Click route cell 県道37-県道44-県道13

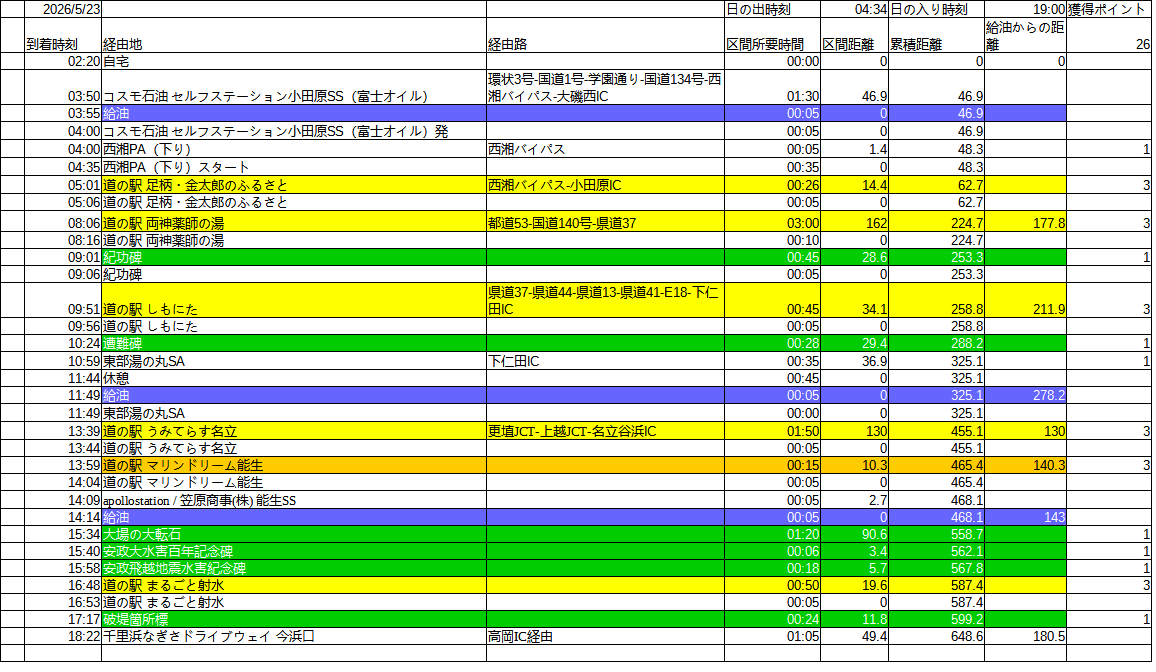pos(605,301)
